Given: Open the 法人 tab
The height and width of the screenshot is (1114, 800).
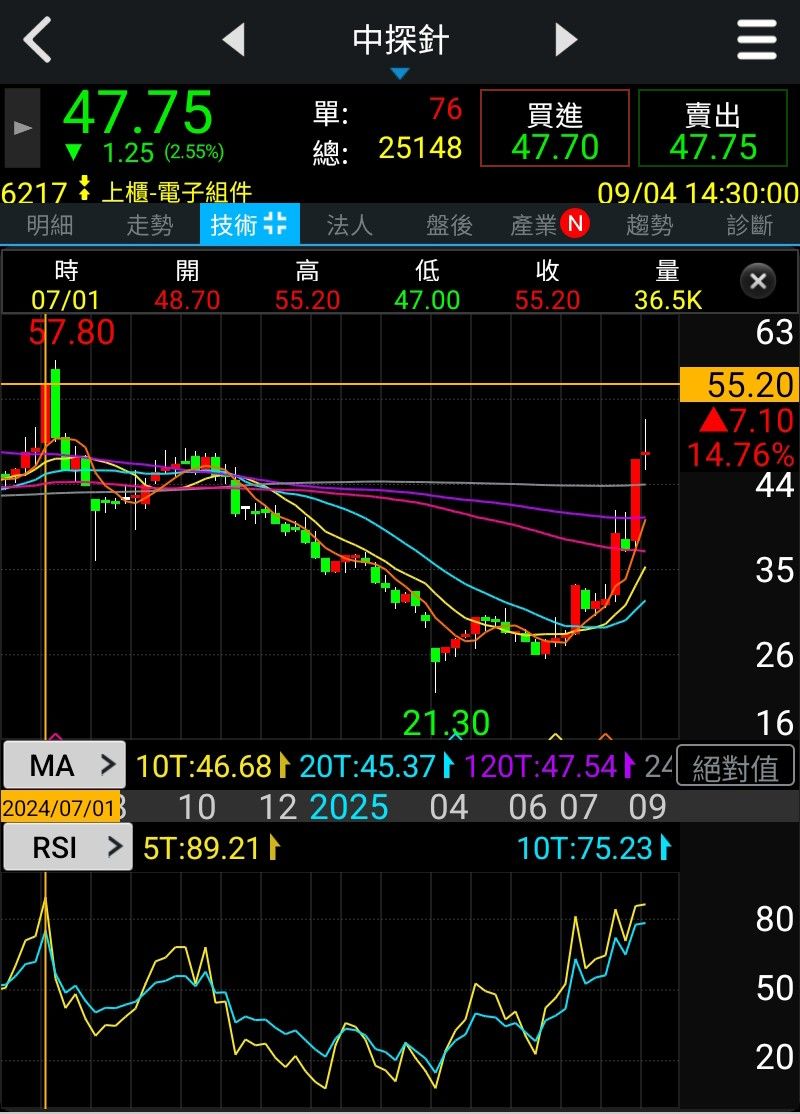Looking at the screenshot, I should [x=349, y=225].
